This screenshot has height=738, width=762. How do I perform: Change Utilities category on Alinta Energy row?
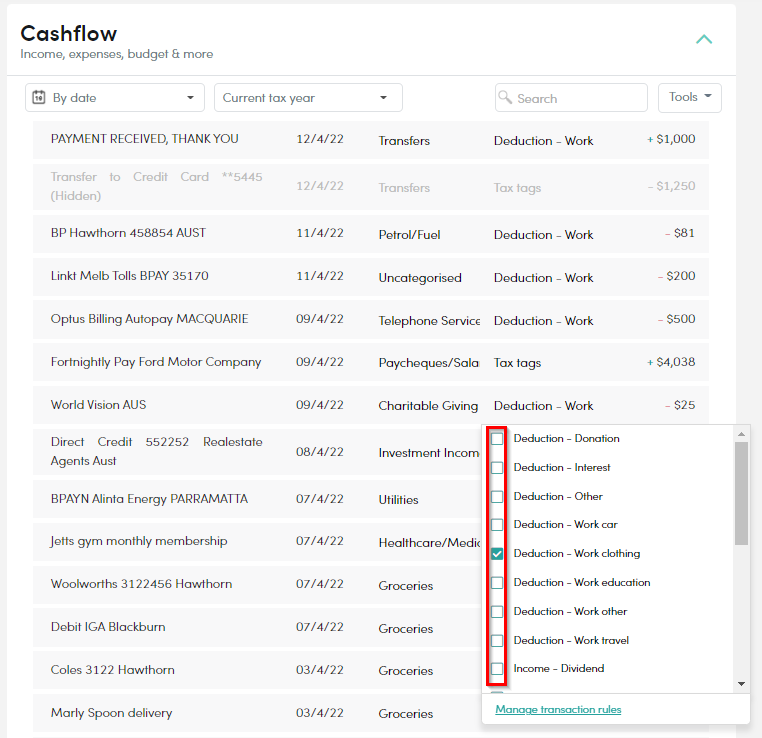pyautogui.click(x=398, y=499)
